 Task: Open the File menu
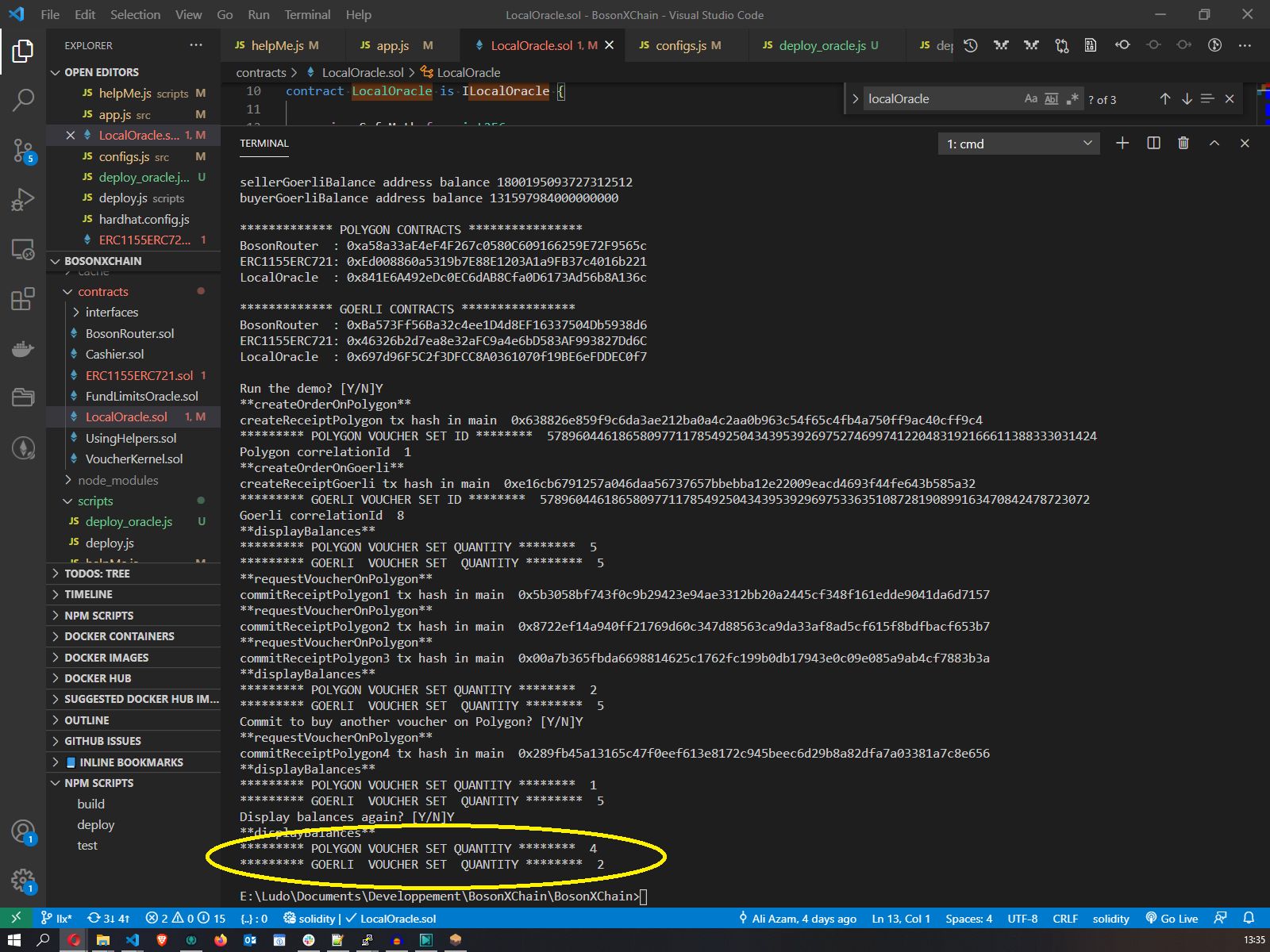(x=50, y=14)
